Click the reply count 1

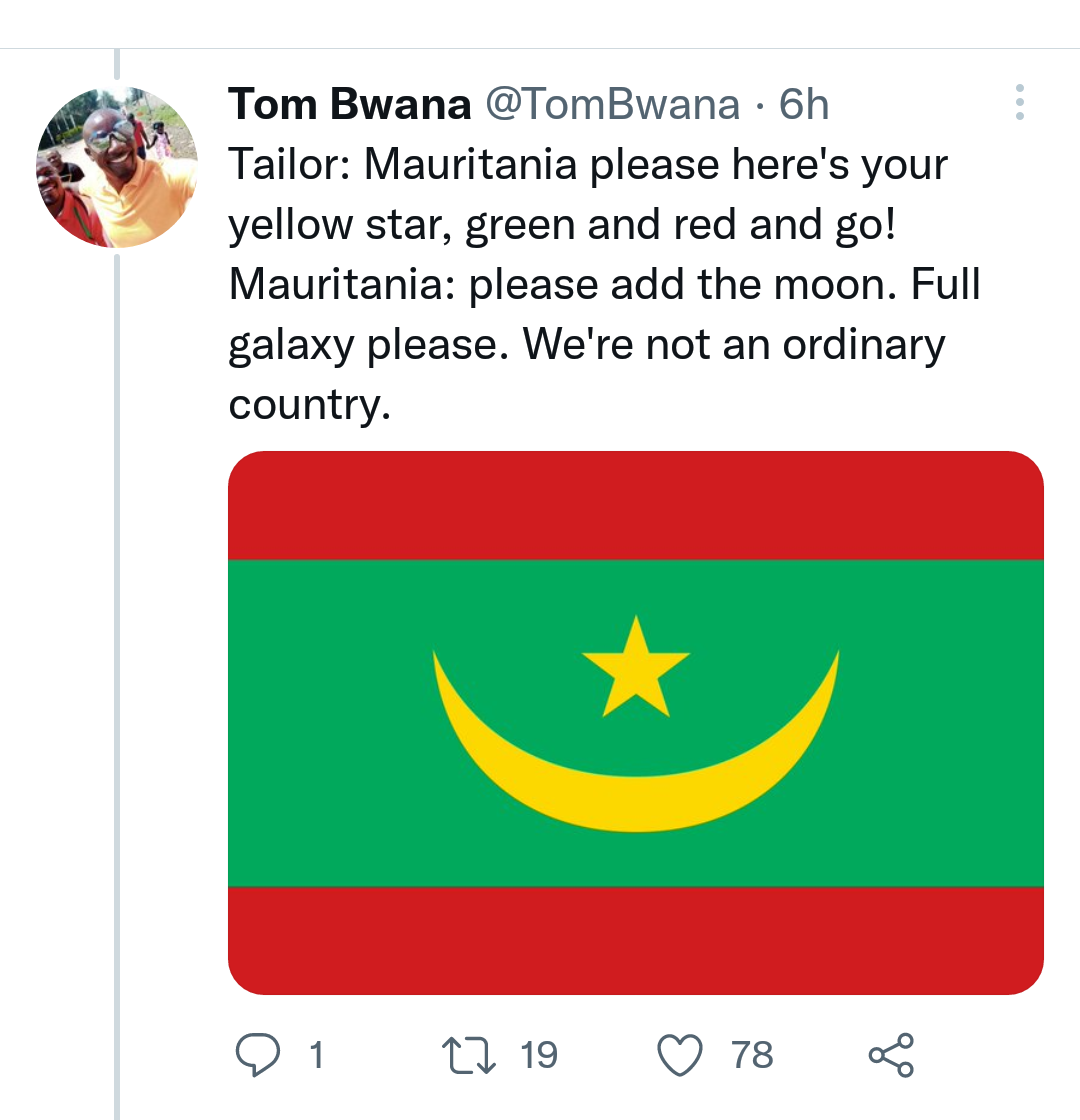pos(316,1055)
